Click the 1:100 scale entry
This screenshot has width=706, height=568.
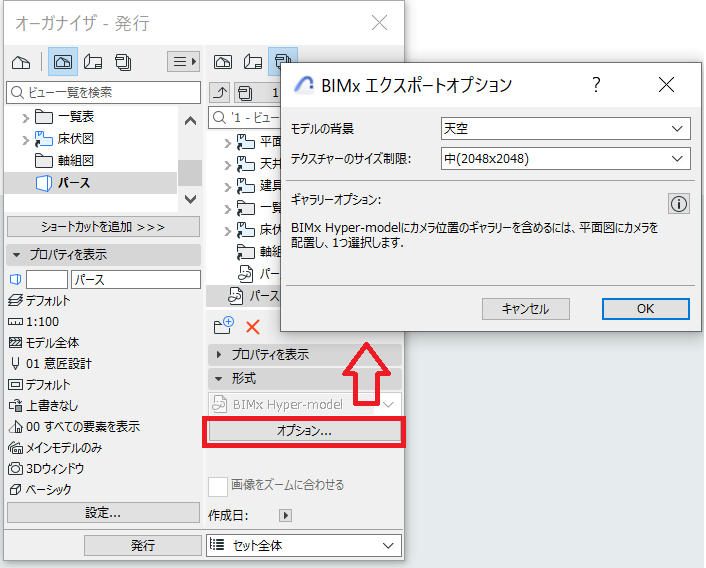coord(34,321)
